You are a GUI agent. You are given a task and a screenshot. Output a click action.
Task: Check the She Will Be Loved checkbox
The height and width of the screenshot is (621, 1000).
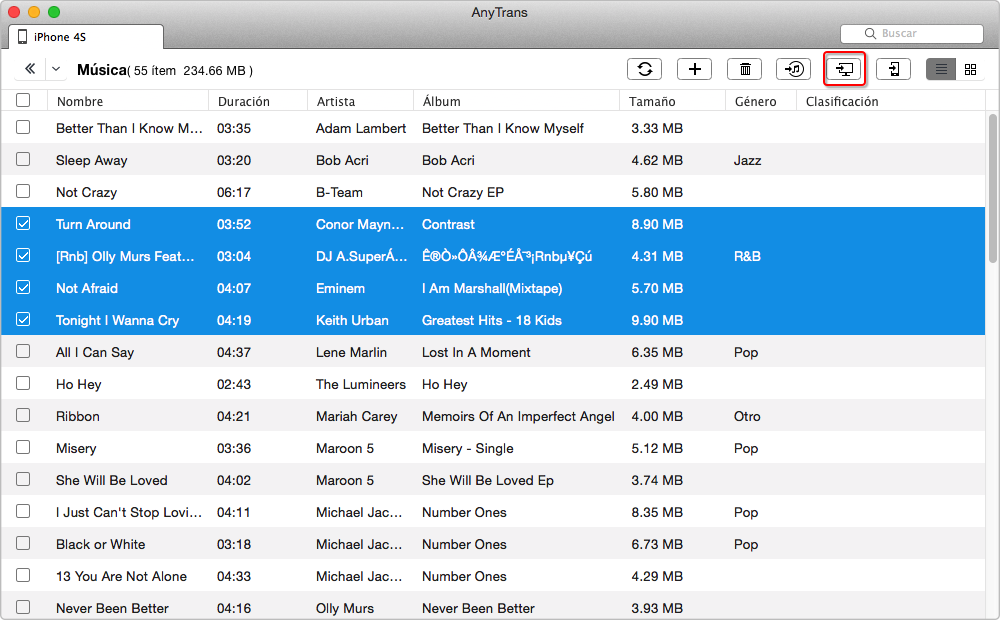(23, 479)
